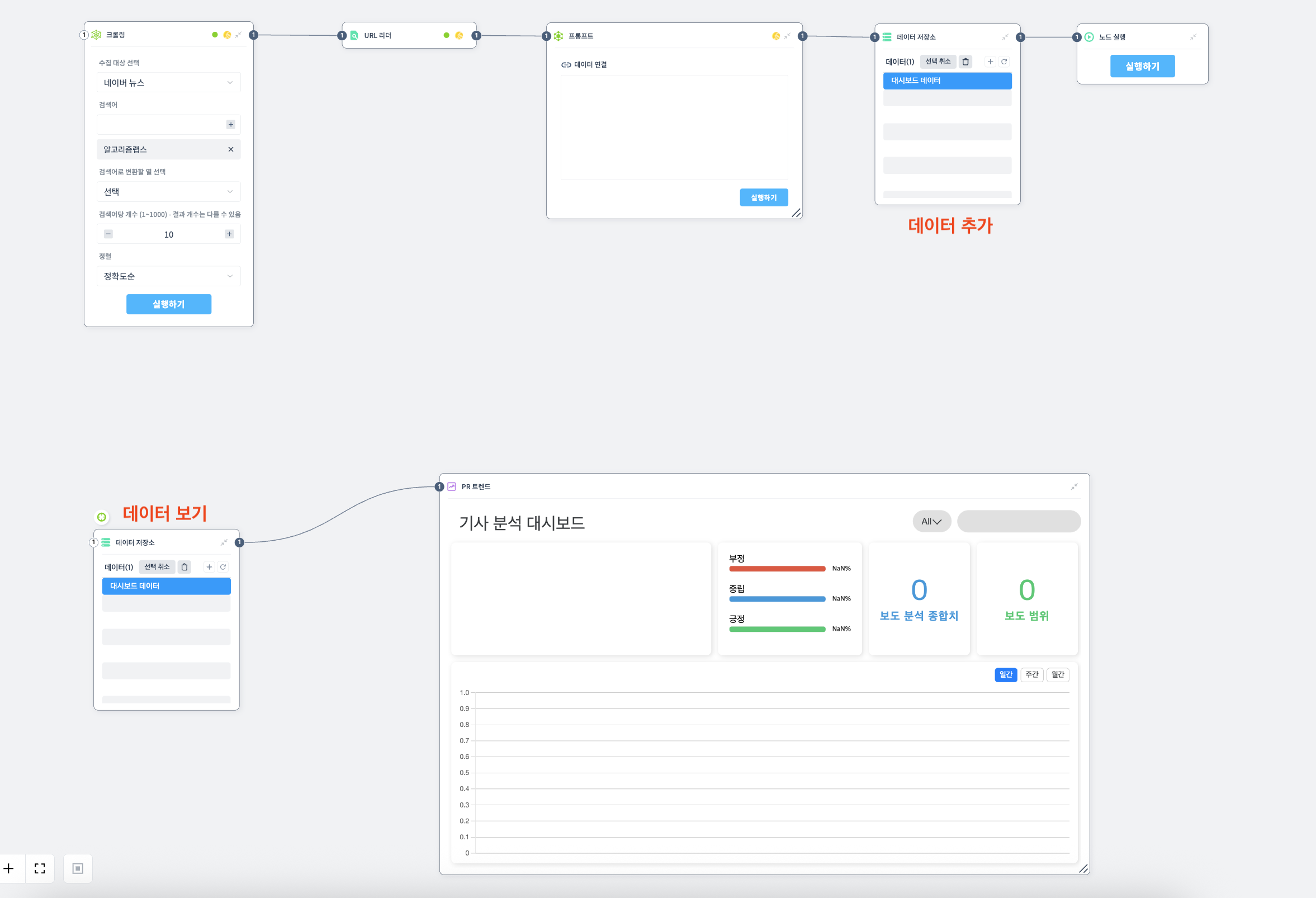Viewport: 1316px width, 898px height.
Task: Click the green circle icon near 데이터 보기
Action: point(101,517)
